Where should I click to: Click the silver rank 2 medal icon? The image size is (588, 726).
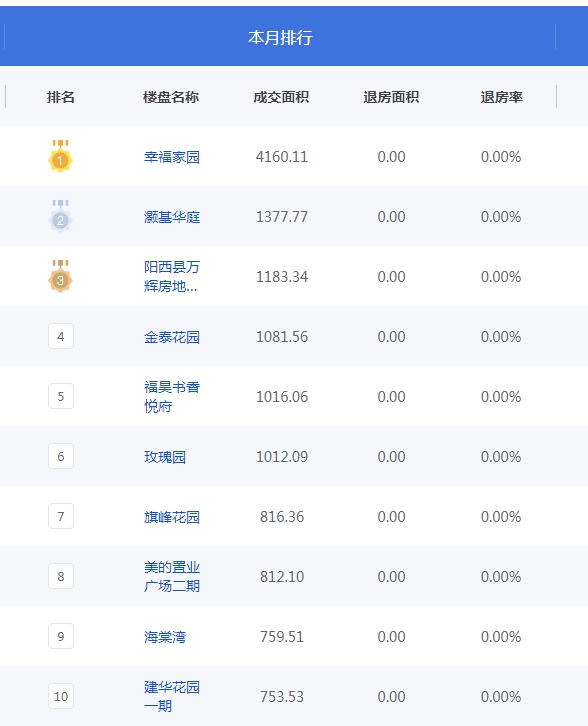pos(60,216)
